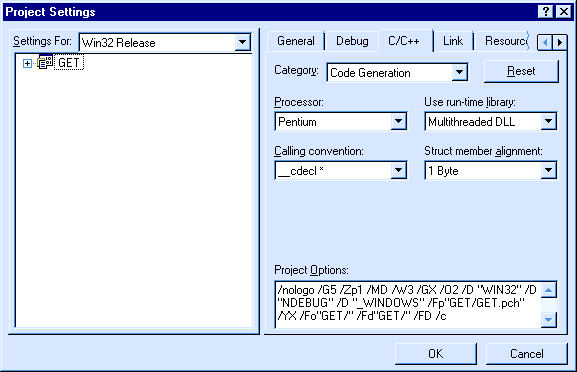This screenshot has width=577, height=372.
Task: Open the Settings For dropdown arrow
Action: point(243,42)
